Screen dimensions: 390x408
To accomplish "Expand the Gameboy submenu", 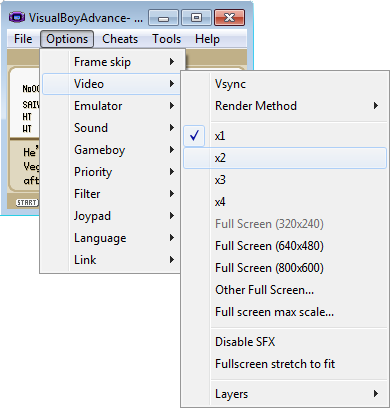I will click(x=112, y=150).
